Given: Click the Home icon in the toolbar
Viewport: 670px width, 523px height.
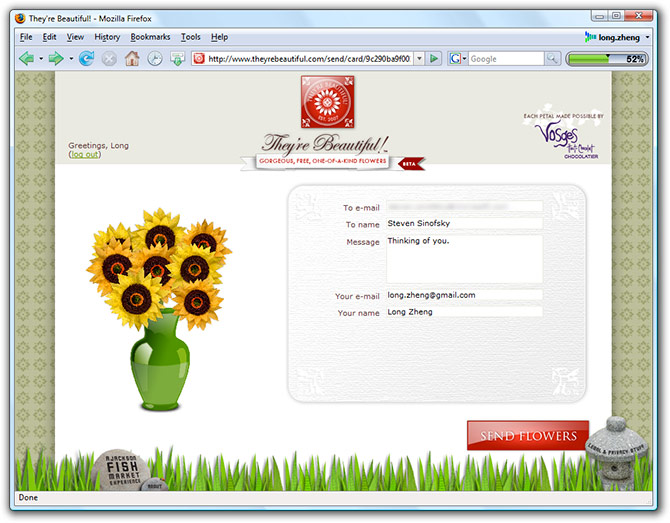Looking at the screenshot, I should 132,59.
